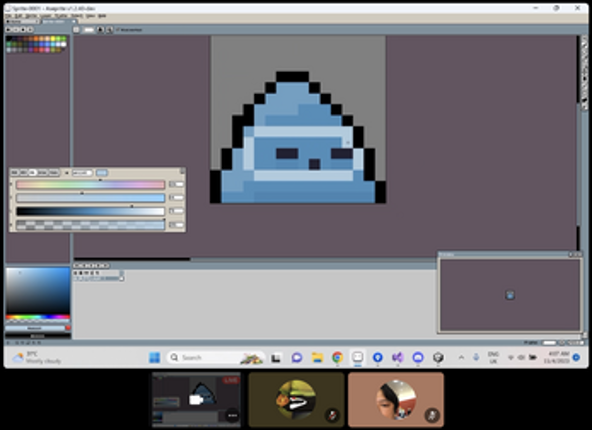The image size is (592, 430).
Task: Expand the hidden system tray icons chevron
Action: pyautogui.click(x=461, y=357)
